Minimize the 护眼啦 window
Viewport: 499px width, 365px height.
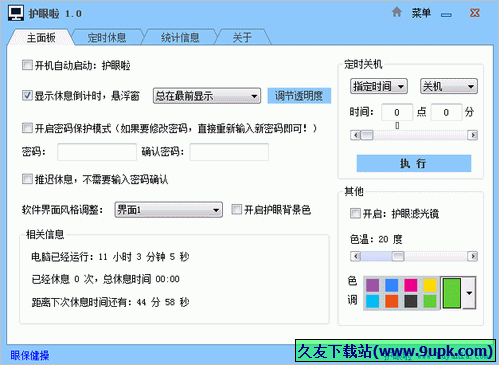pos(446,15)
